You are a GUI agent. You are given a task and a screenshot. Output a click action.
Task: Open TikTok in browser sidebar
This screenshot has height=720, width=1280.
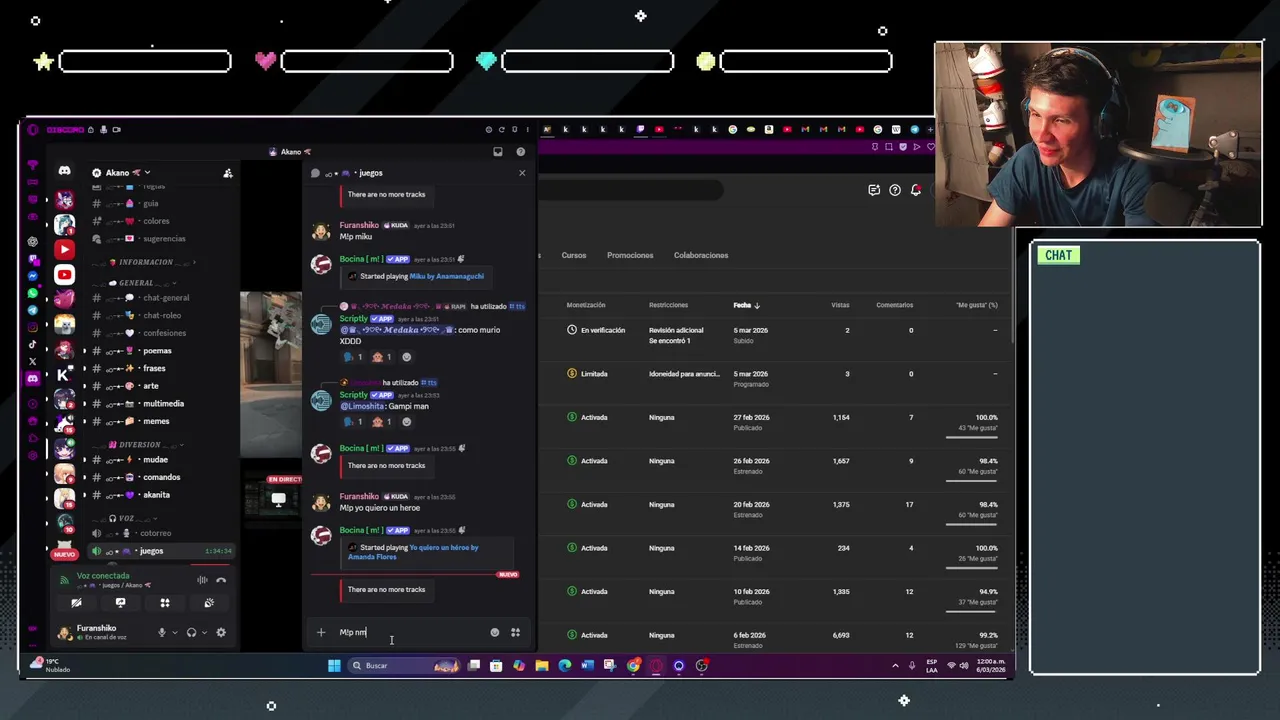(x=33, y=344)
